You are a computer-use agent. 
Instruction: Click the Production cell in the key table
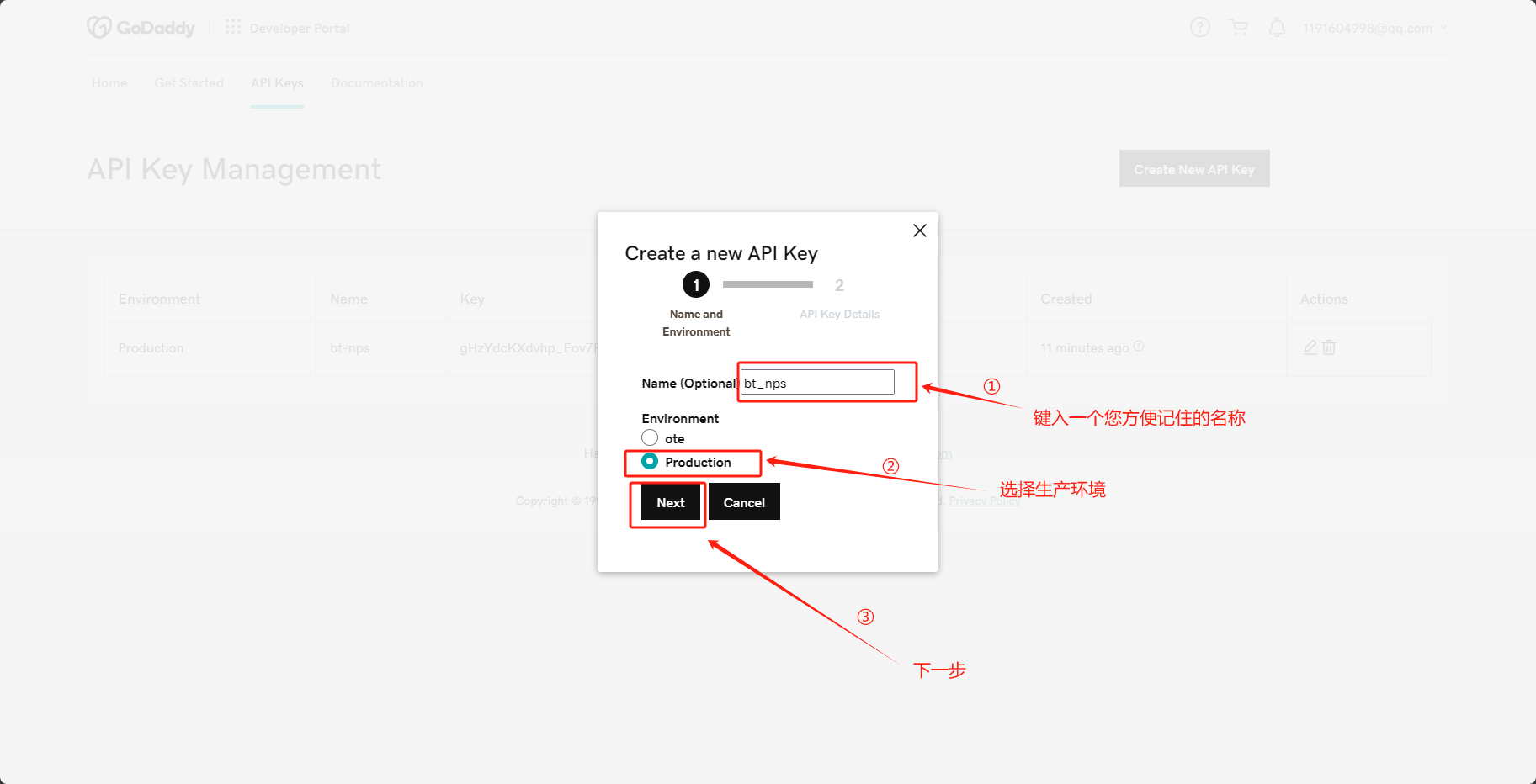[151, 347]
